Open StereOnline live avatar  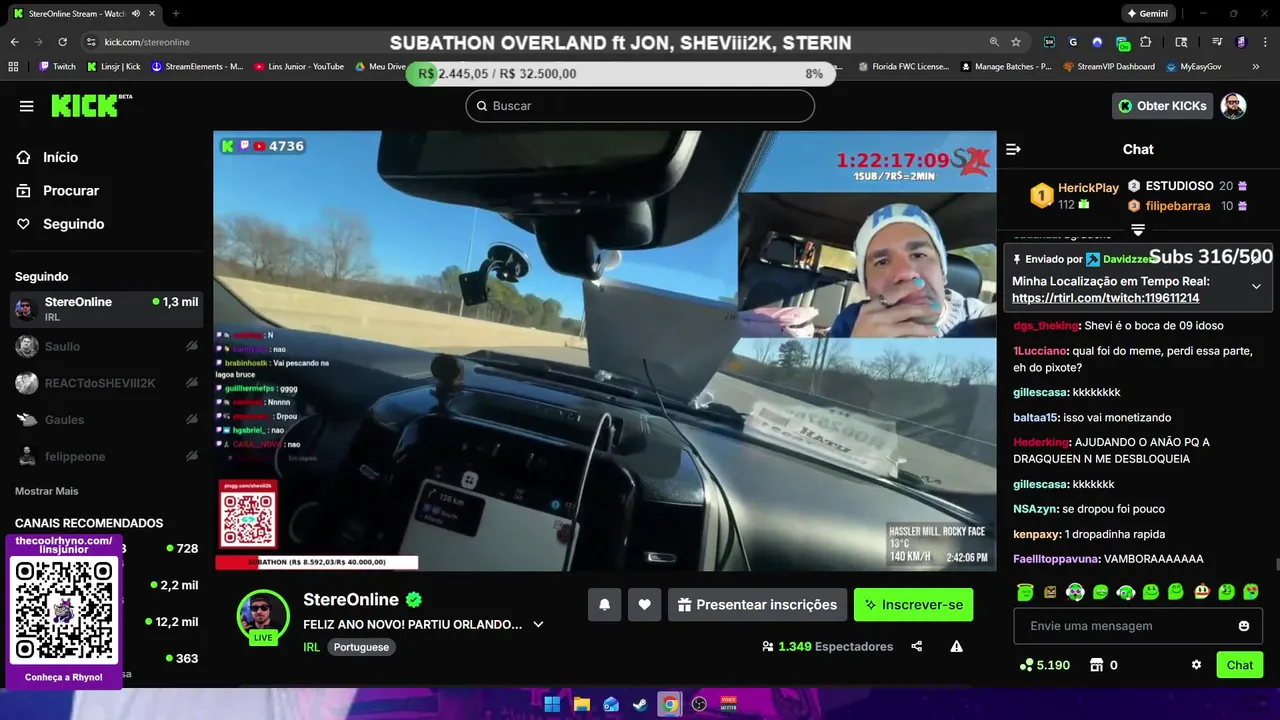[x=263, y=615]
